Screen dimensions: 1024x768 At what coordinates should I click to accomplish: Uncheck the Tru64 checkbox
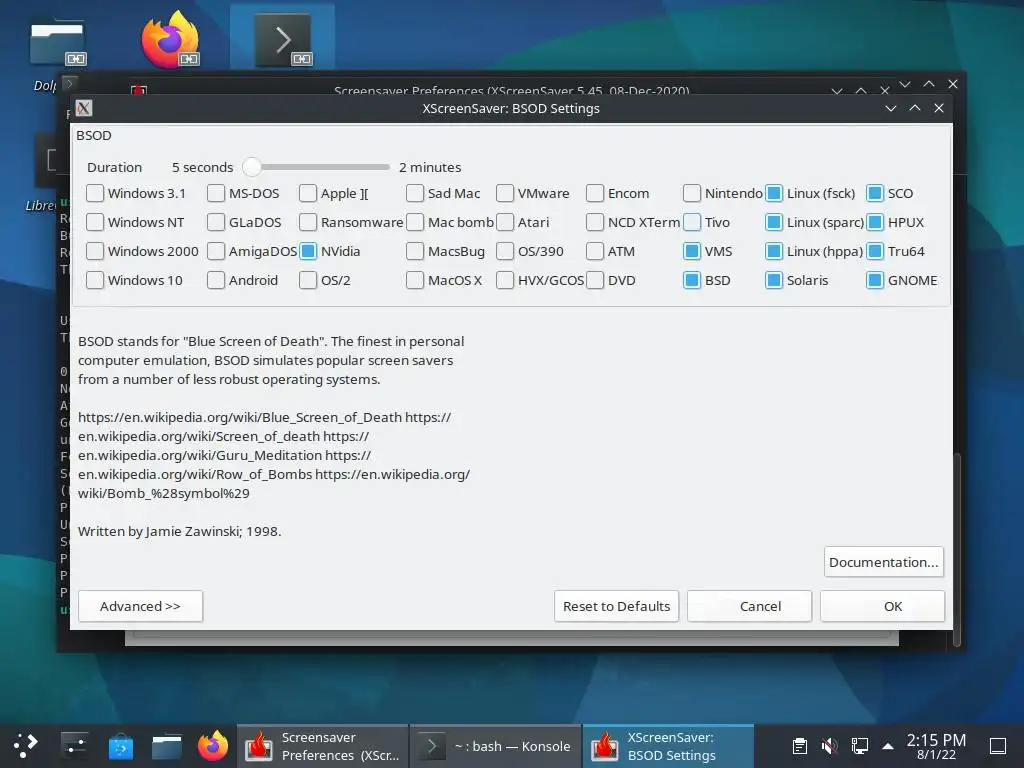click(x=875, y=251)
